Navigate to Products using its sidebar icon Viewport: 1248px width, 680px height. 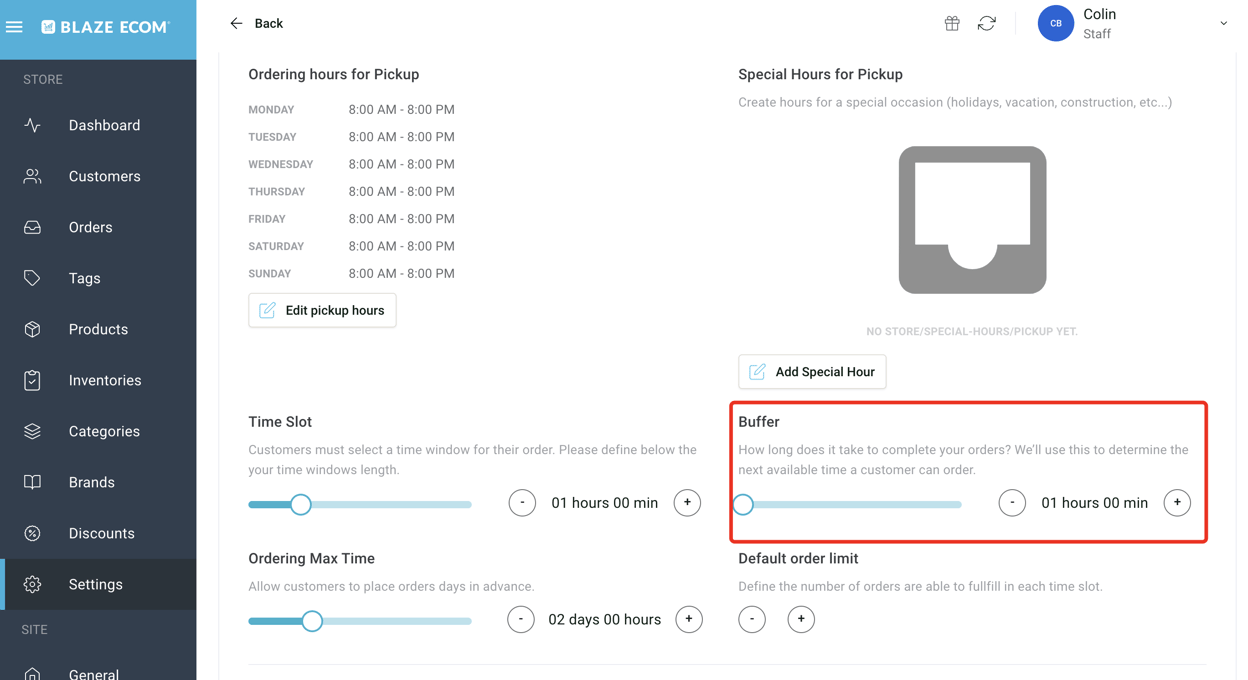point(33,329)
